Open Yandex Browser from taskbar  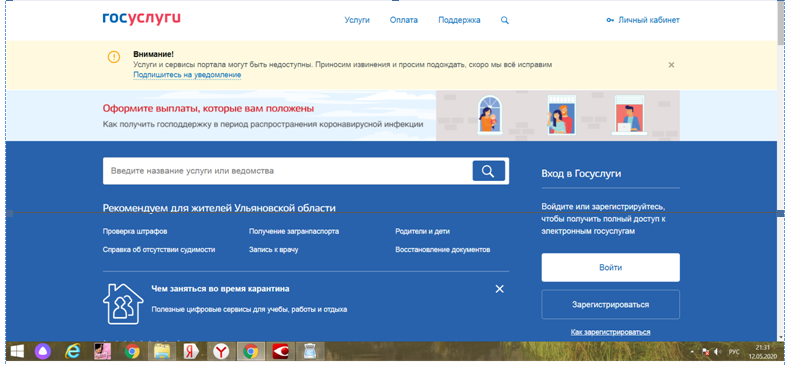tap(221, 352)
